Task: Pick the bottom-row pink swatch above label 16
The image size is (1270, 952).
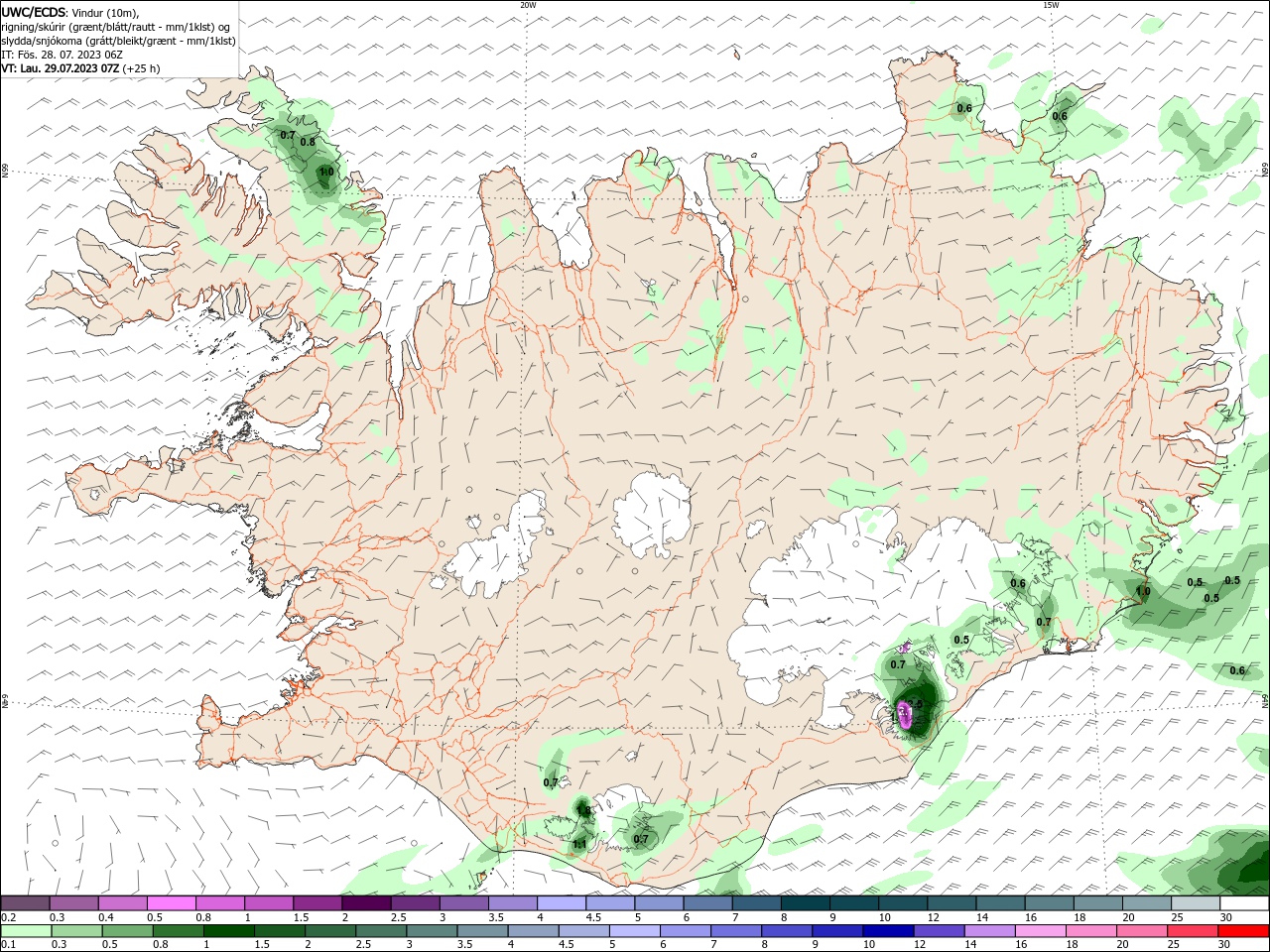Action: pos(1040,931)
